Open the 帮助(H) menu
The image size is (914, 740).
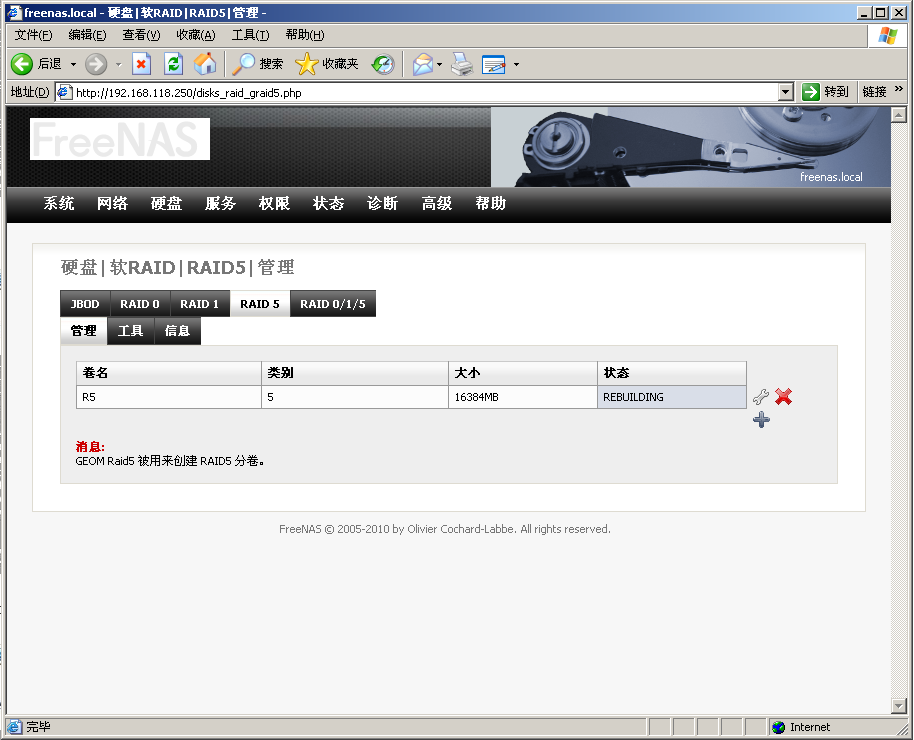click(305, 35)
